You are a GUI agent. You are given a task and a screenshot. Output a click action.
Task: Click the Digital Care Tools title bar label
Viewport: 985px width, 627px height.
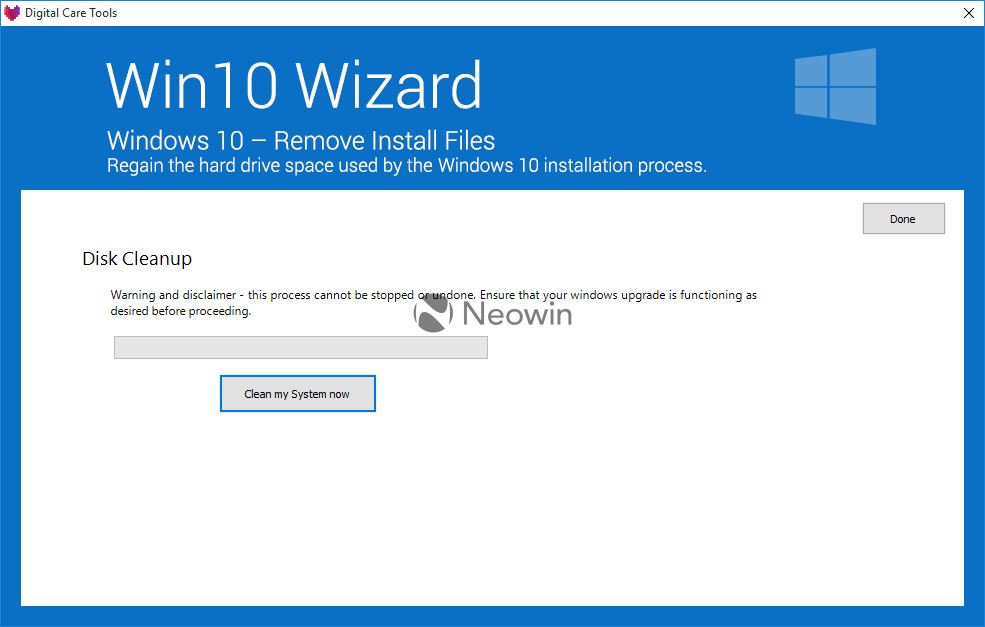pos(70,12)
